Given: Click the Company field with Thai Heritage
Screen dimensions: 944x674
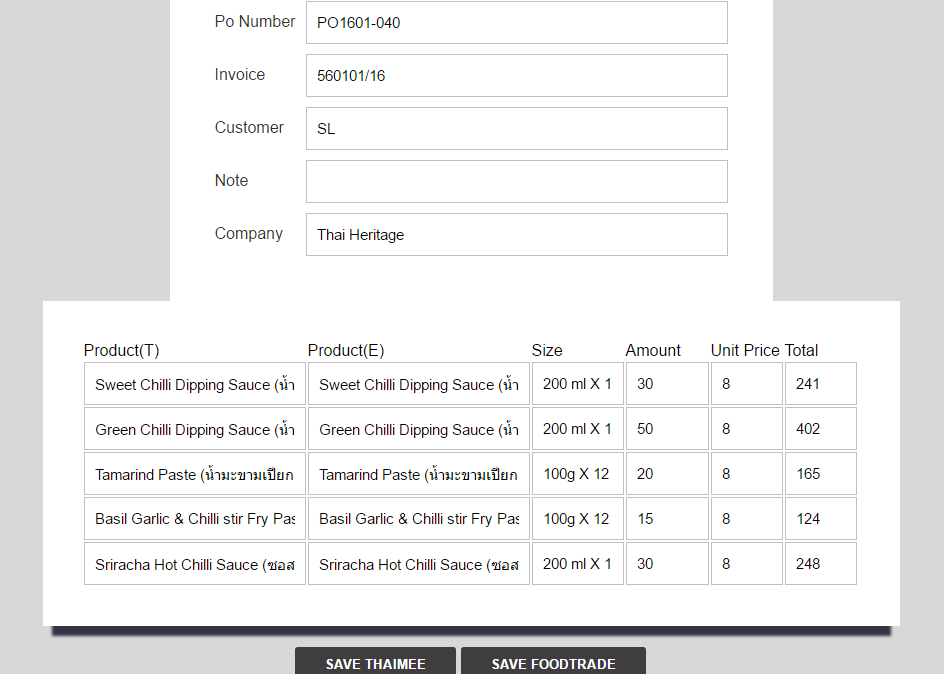Looking at the screenshot, I should 516,235.
